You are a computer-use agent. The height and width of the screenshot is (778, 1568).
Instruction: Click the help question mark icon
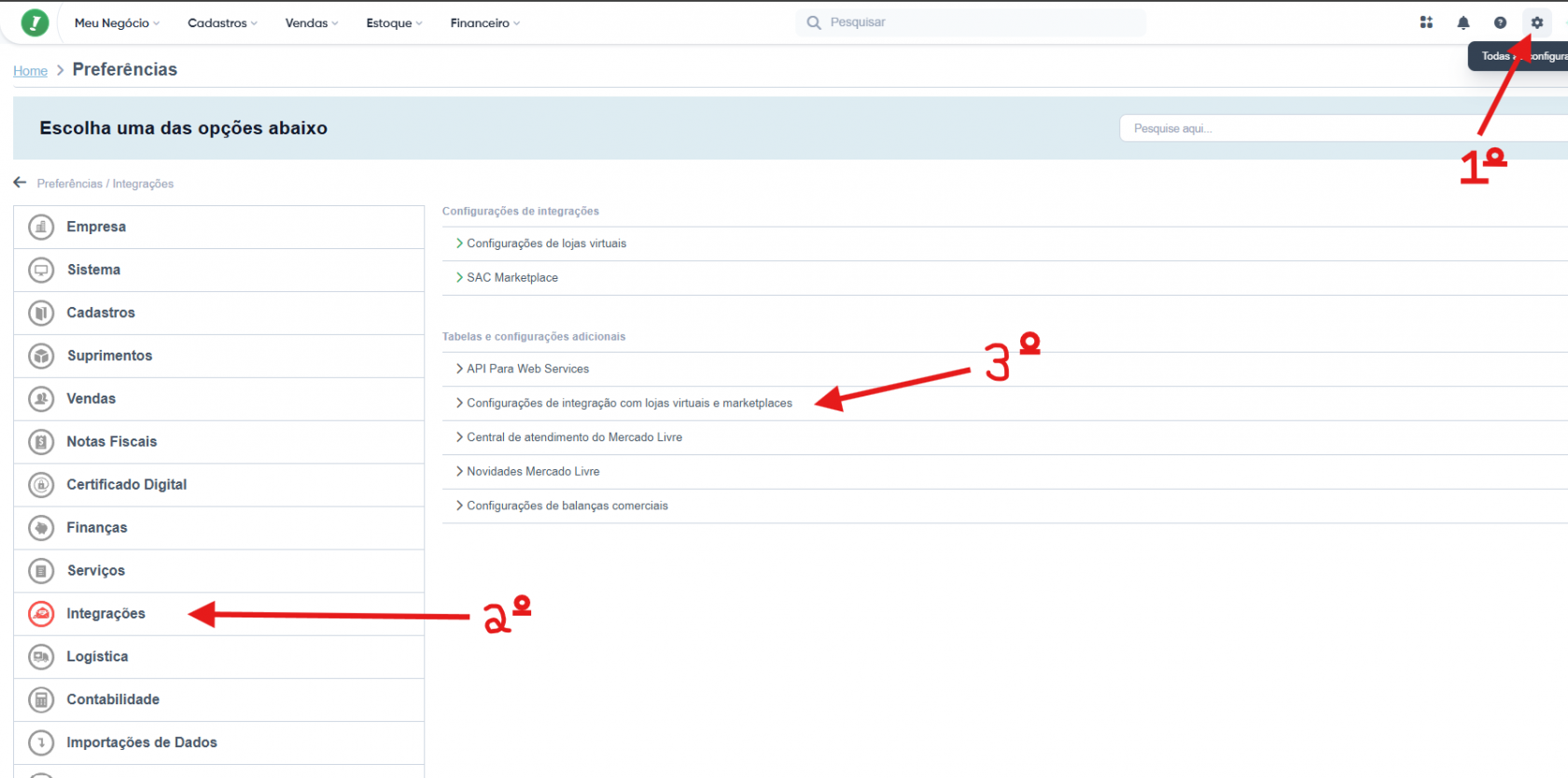(x=1500, y=22)
